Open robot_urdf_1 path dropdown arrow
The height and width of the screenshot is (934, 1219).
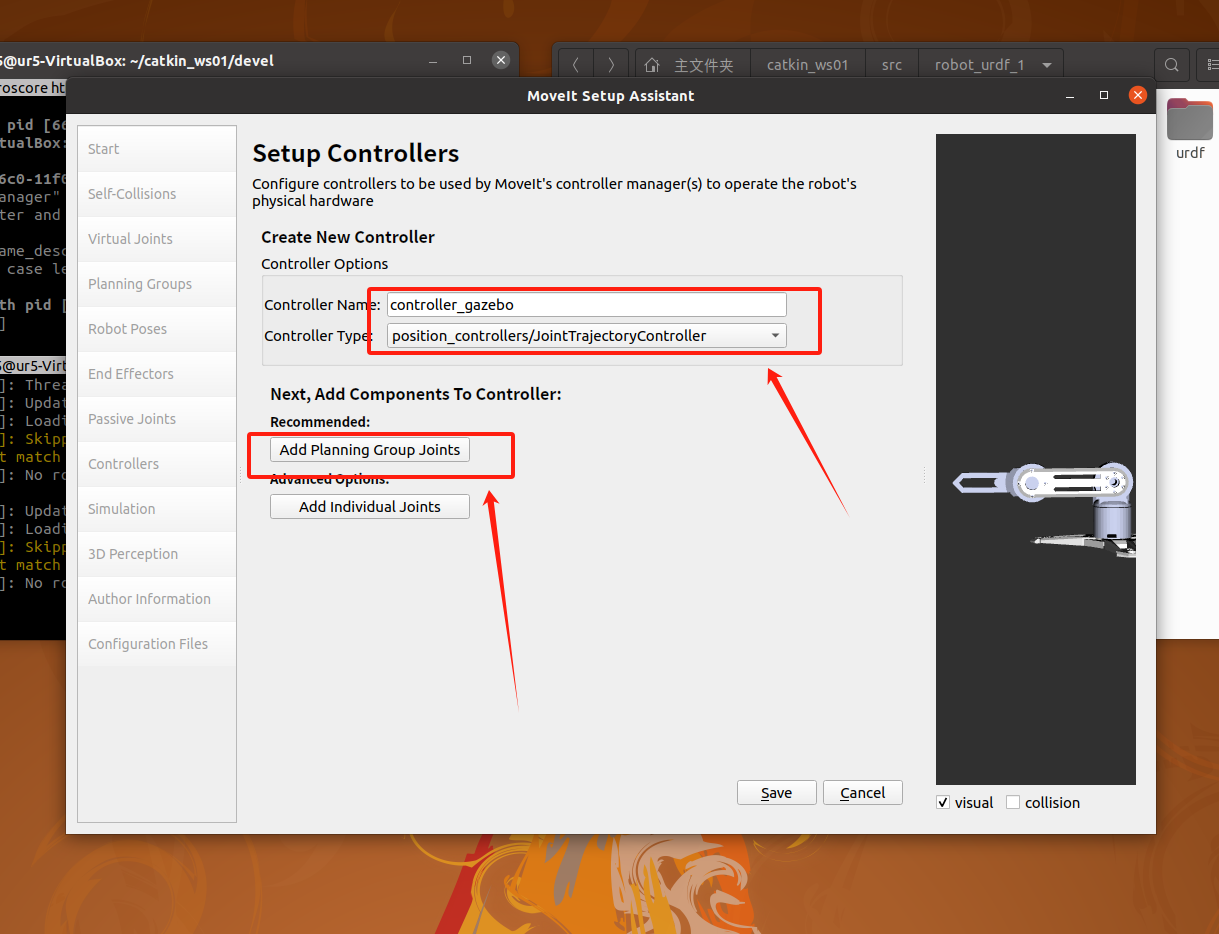pos(1046,65)
